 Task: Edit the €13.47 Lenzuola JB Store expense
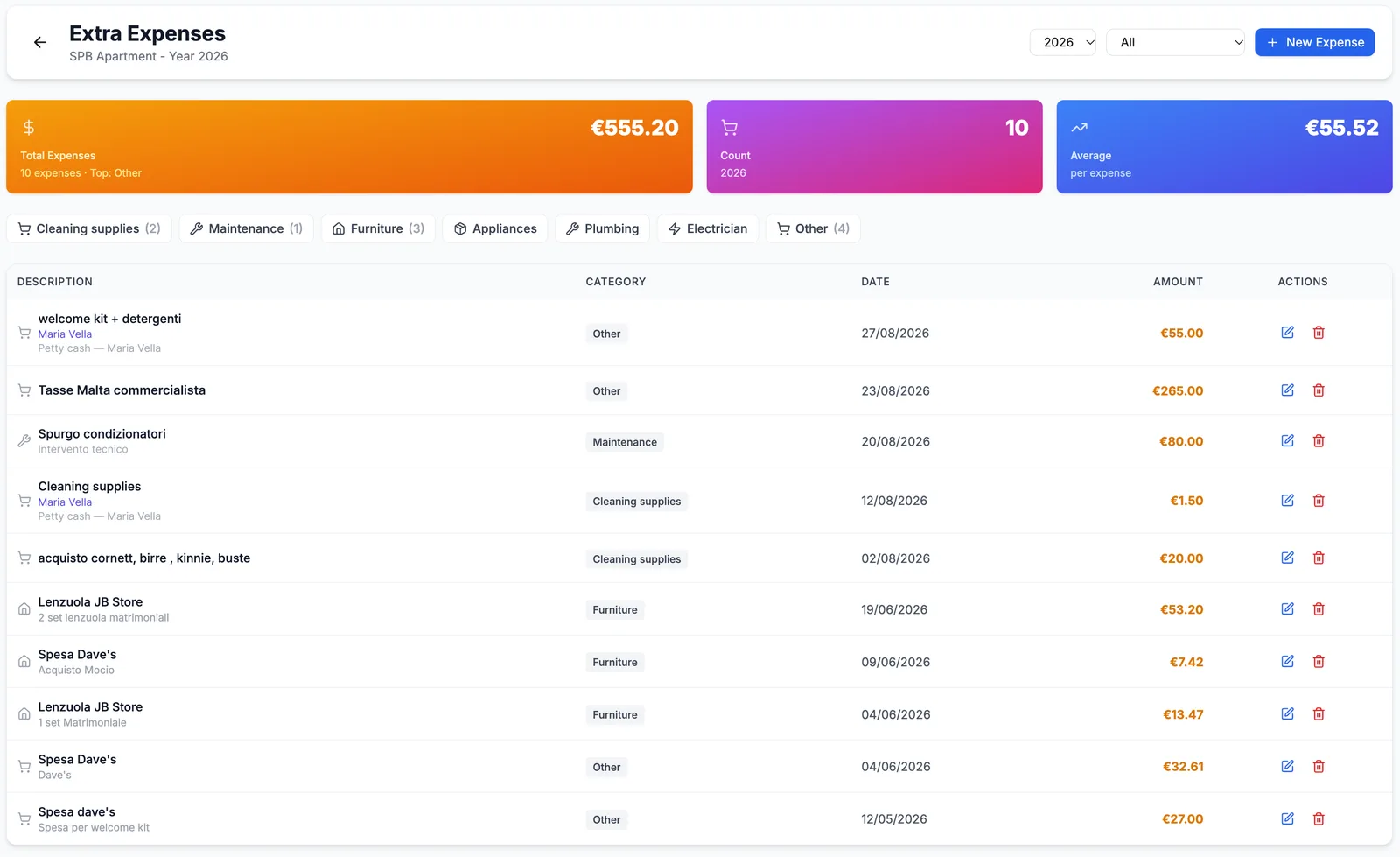click(1287, 714)
